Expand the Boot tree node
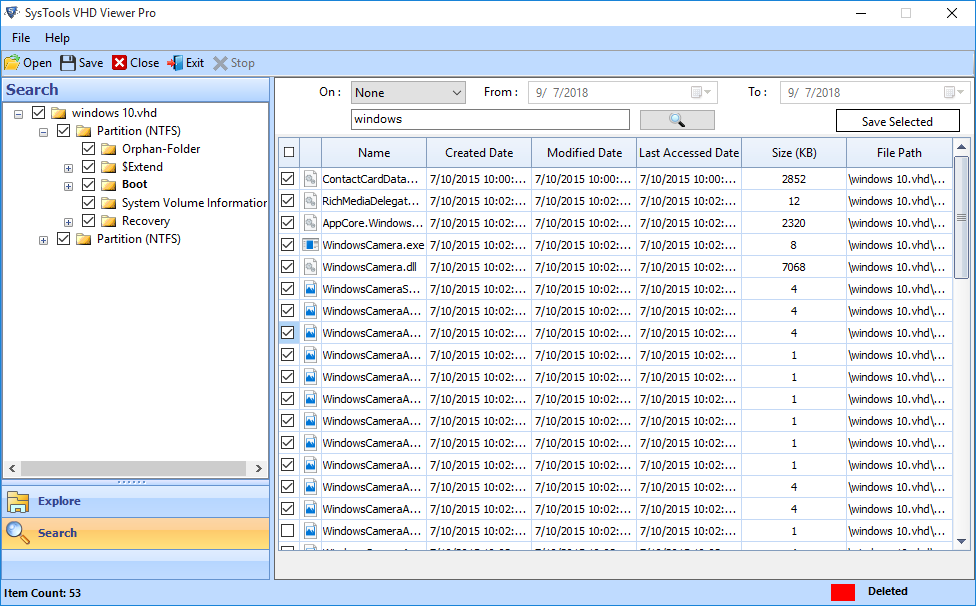This screenshot has height=606, width=976. point(68,186)
